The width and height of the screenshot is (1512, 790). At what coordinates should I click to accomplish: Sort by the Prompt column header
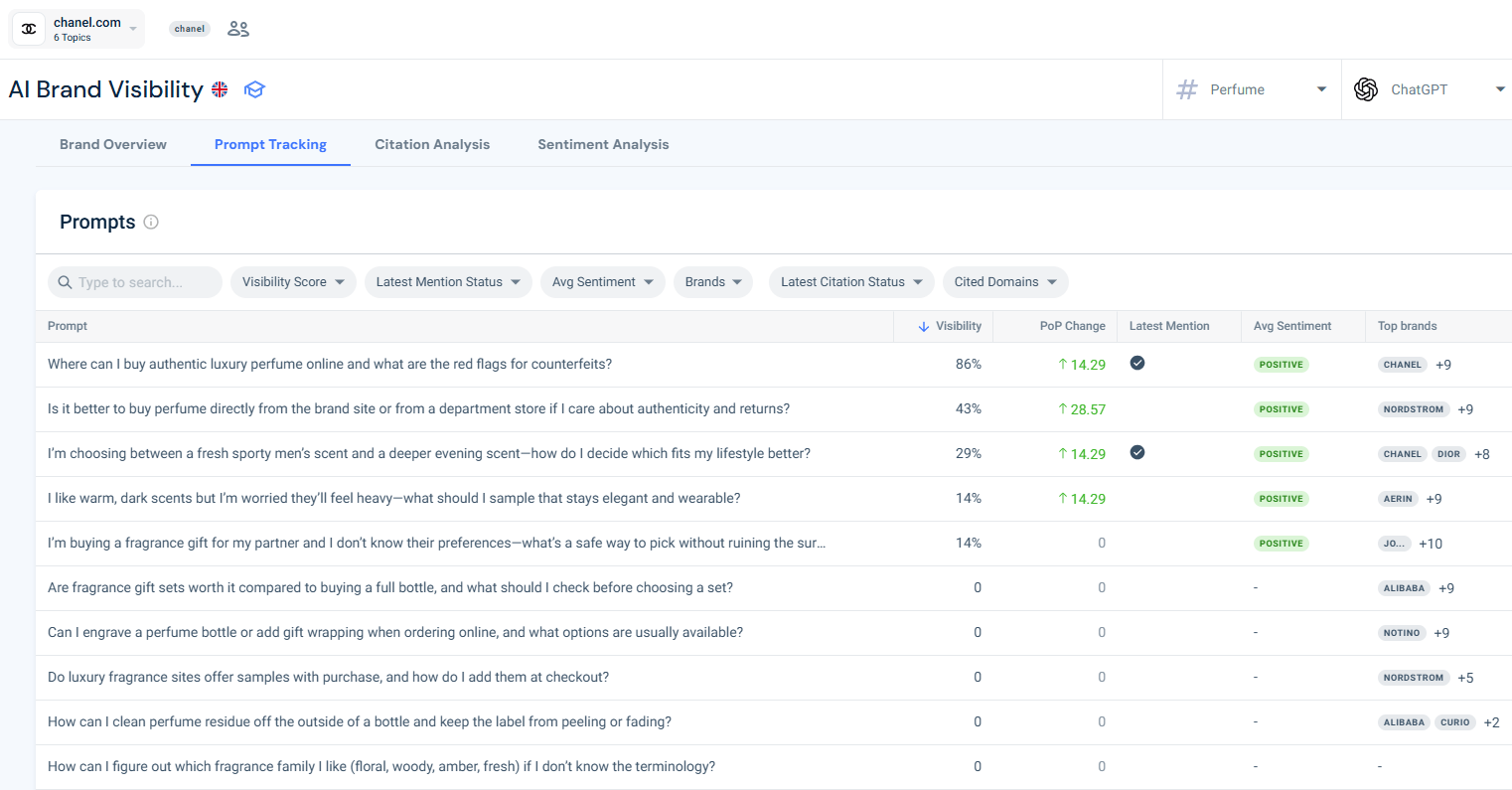(68, 326)
